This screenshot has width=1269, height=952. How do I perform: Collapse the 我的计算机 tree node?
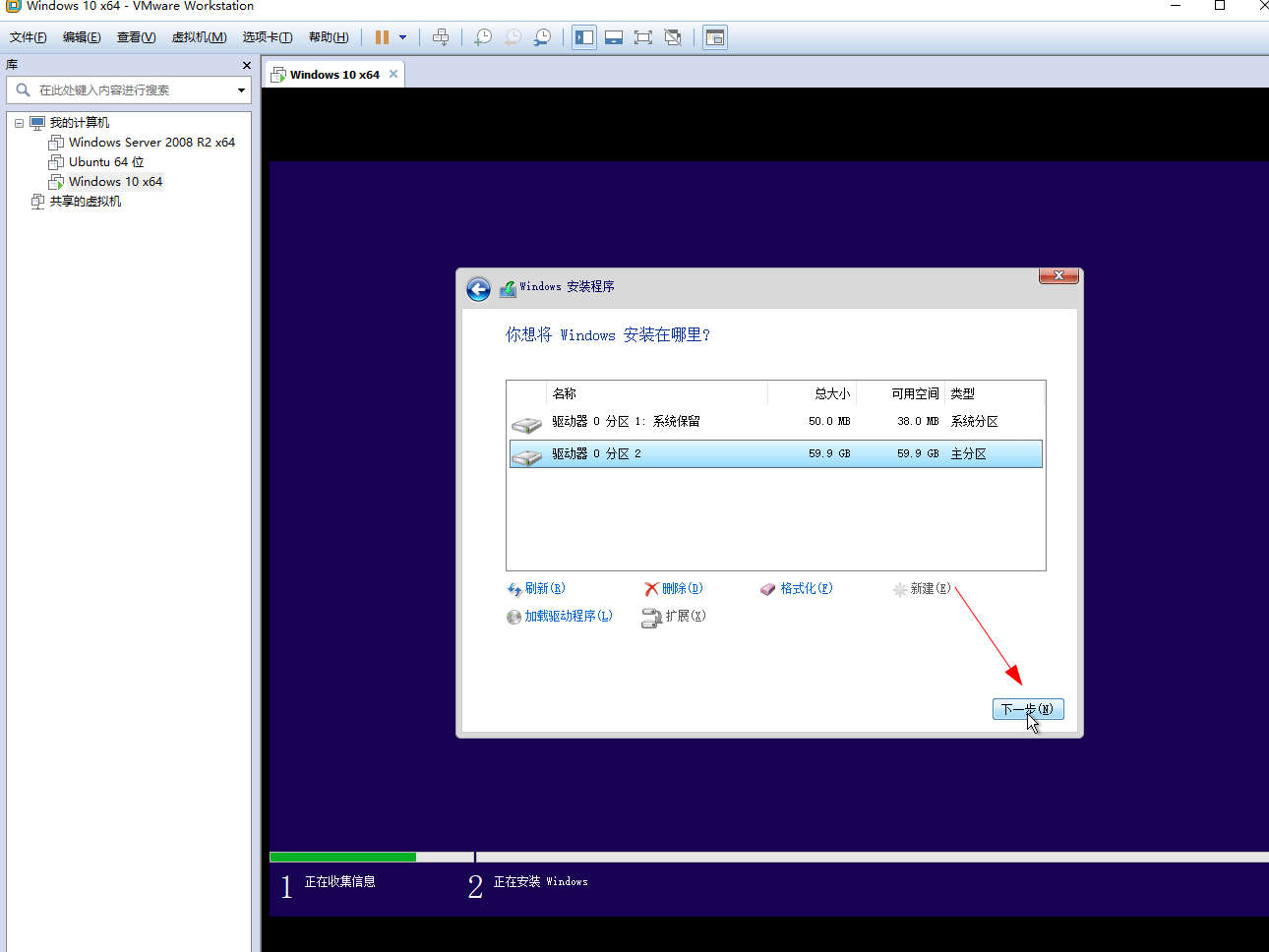19,123
